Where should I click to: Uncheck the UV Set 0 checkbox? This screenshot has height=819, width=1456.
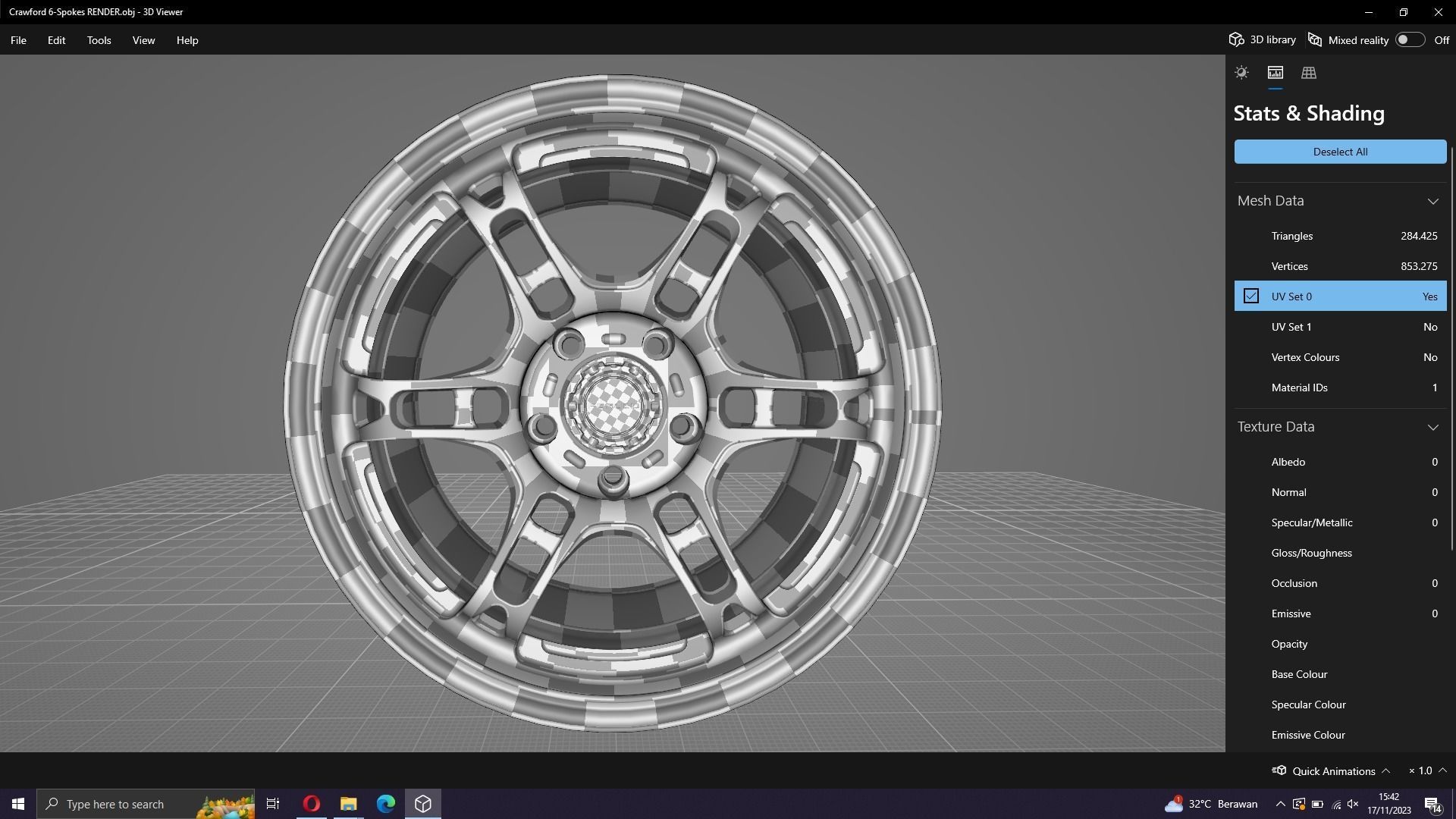pos(1251,296)
